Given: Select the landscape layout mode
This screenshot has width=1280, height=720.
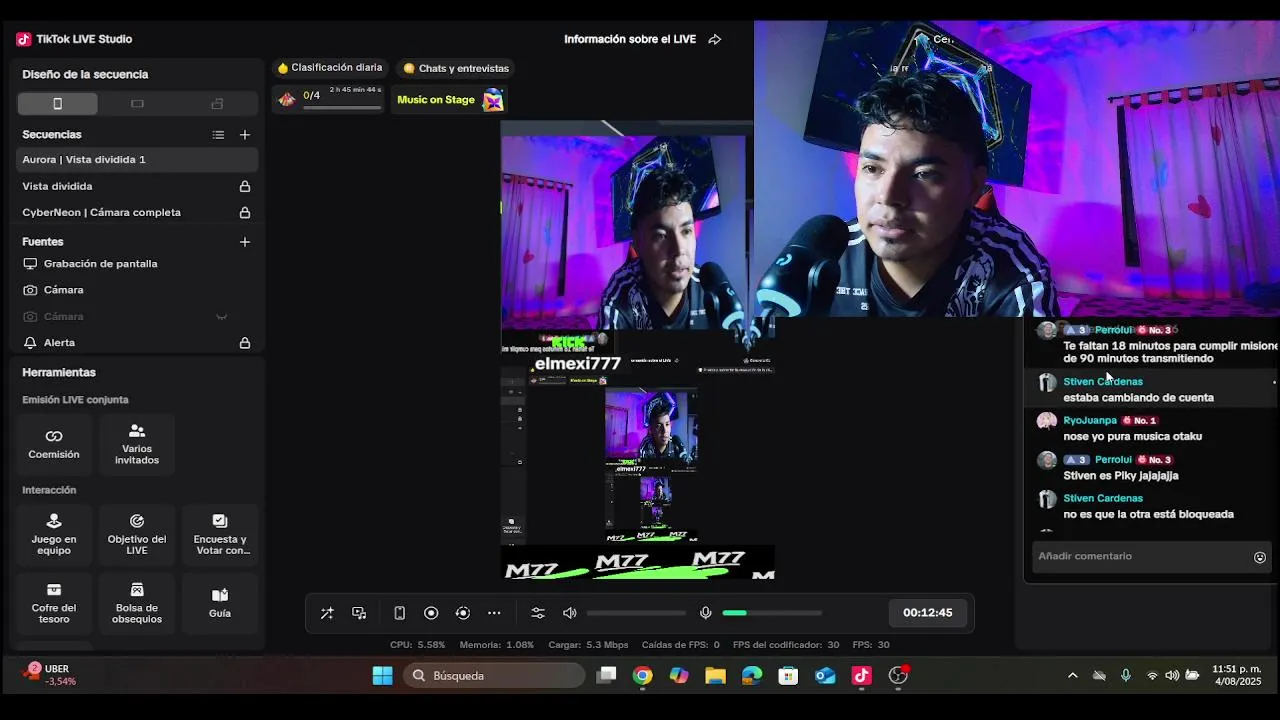Looking at the screenshot, I should pyautogui.click(x=137, y=104).
